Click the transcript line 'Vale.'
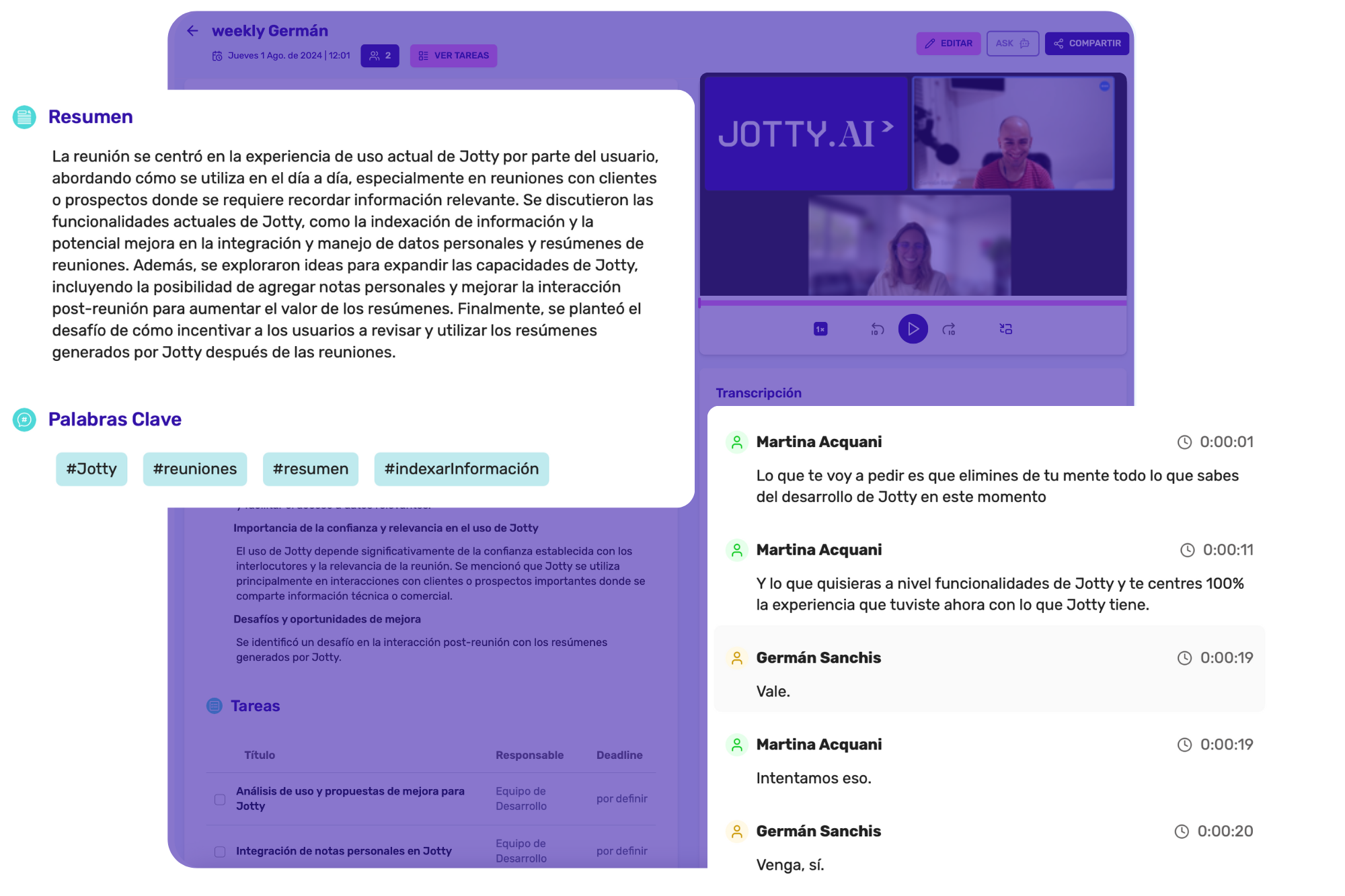 coord(773,692)
